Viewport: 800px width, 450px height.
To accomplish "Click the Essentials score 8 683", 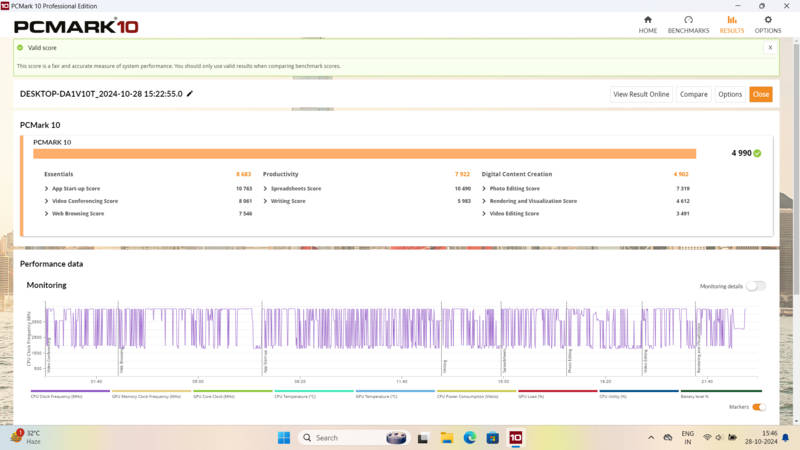I will [x=243, y=174].
